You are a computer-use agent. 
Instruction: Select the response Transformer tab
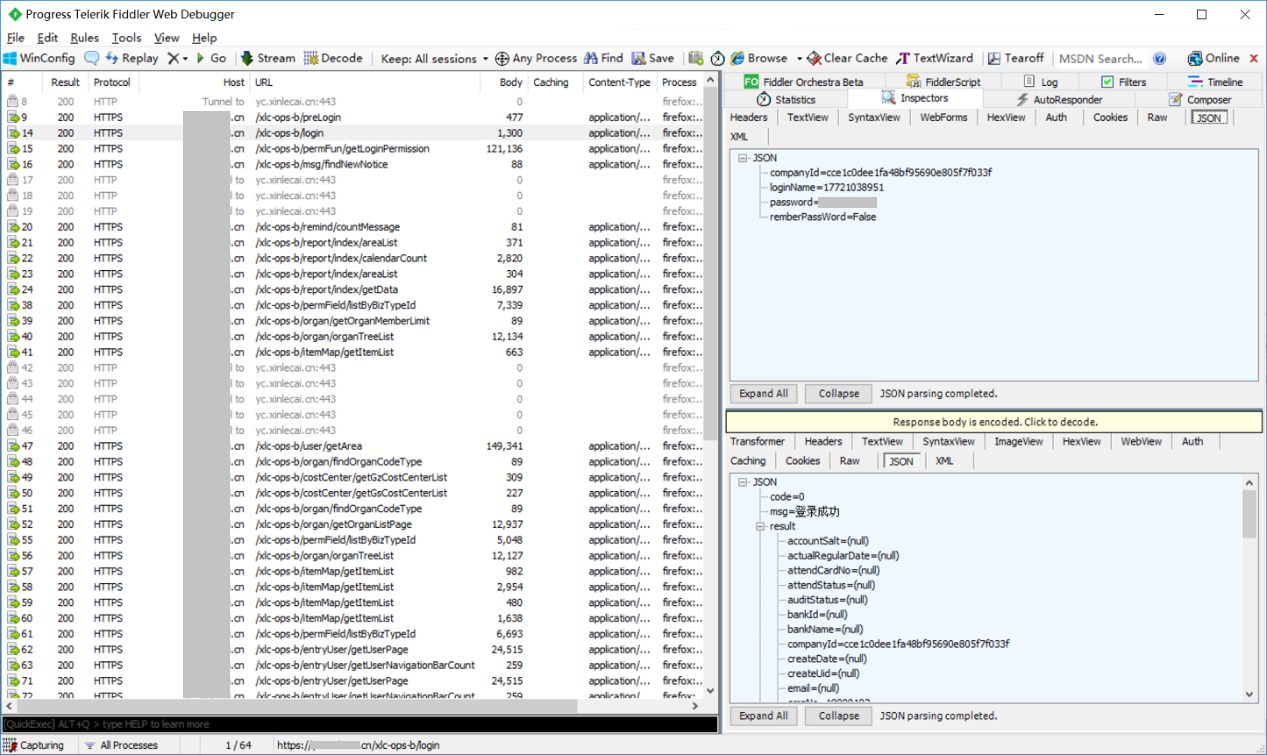coord(757,441)
